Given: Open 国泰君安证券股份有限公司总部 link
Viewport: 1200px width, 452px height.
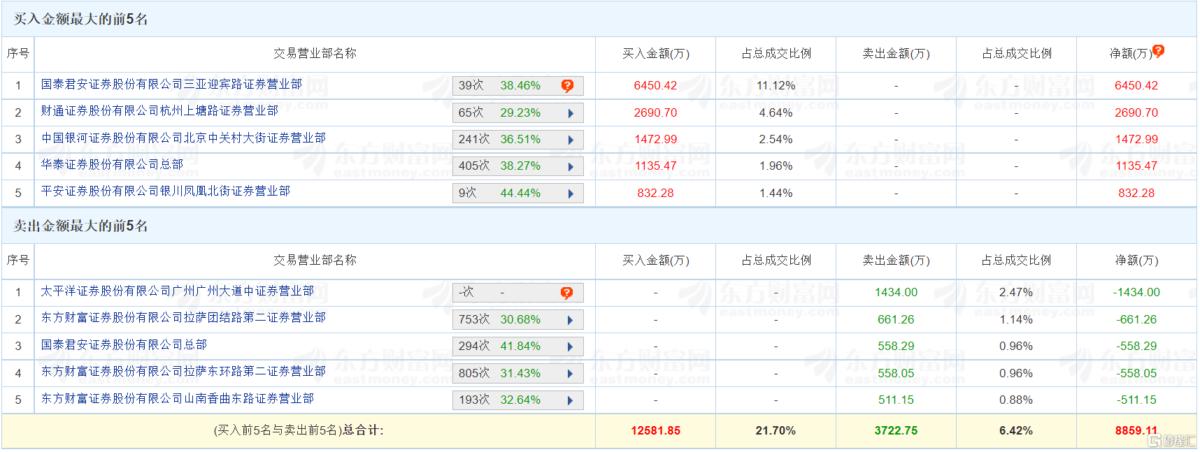Looking at the screenshot, I should point(123,344).
